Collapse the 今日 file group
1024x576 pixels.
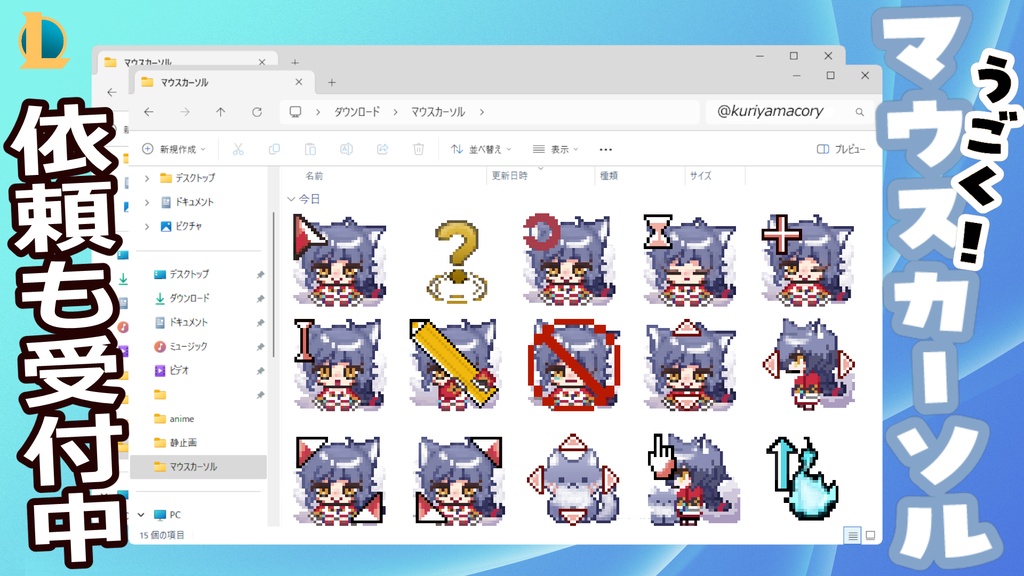[293, 197]
